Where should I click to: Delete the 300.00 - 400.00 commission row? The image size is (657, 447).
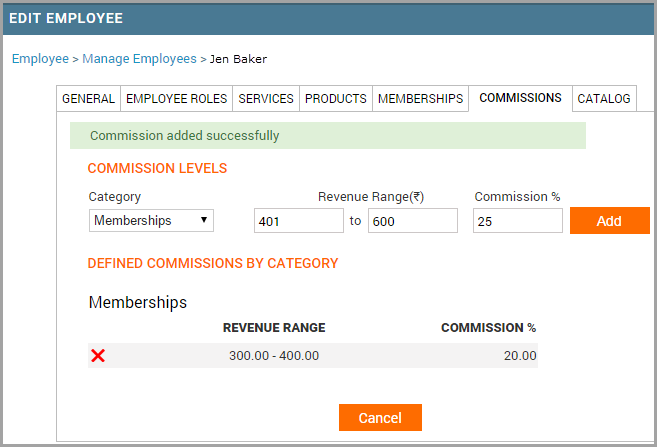98,356
